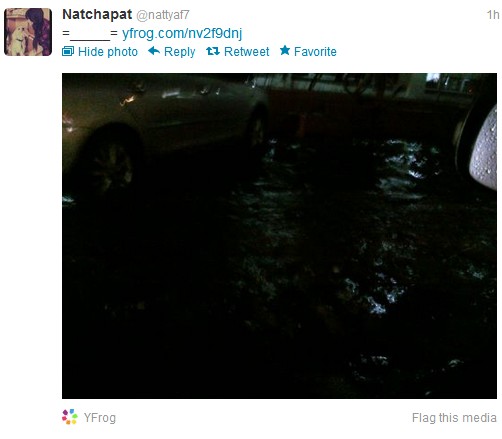The height and width of the screenshot is (439, 502).
Task: Click the Hide photo icon
Action: pyautogui.click(x=68, y=51)
